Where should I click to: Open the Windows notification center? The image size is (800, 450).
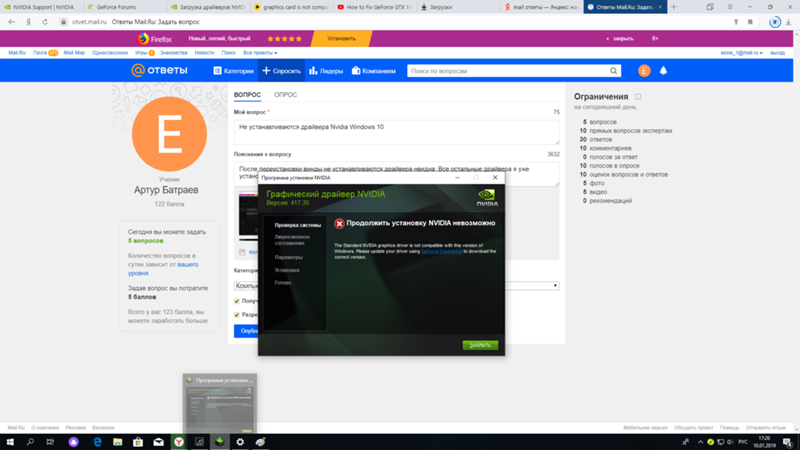[x=788, y=442]
